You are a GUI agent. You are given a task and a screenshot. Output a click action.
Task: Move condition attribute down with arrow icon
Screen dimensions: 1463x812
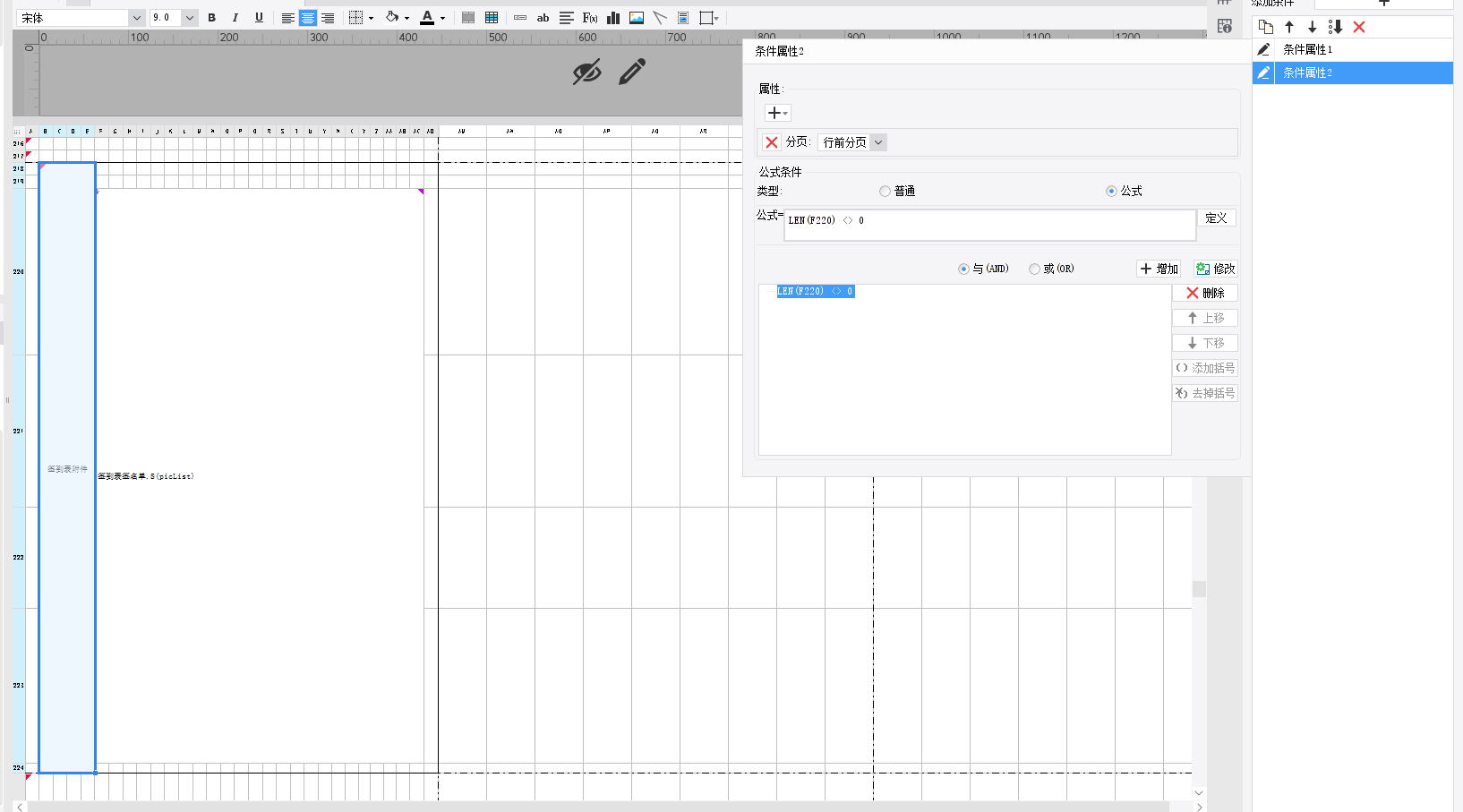[1313, 27]
